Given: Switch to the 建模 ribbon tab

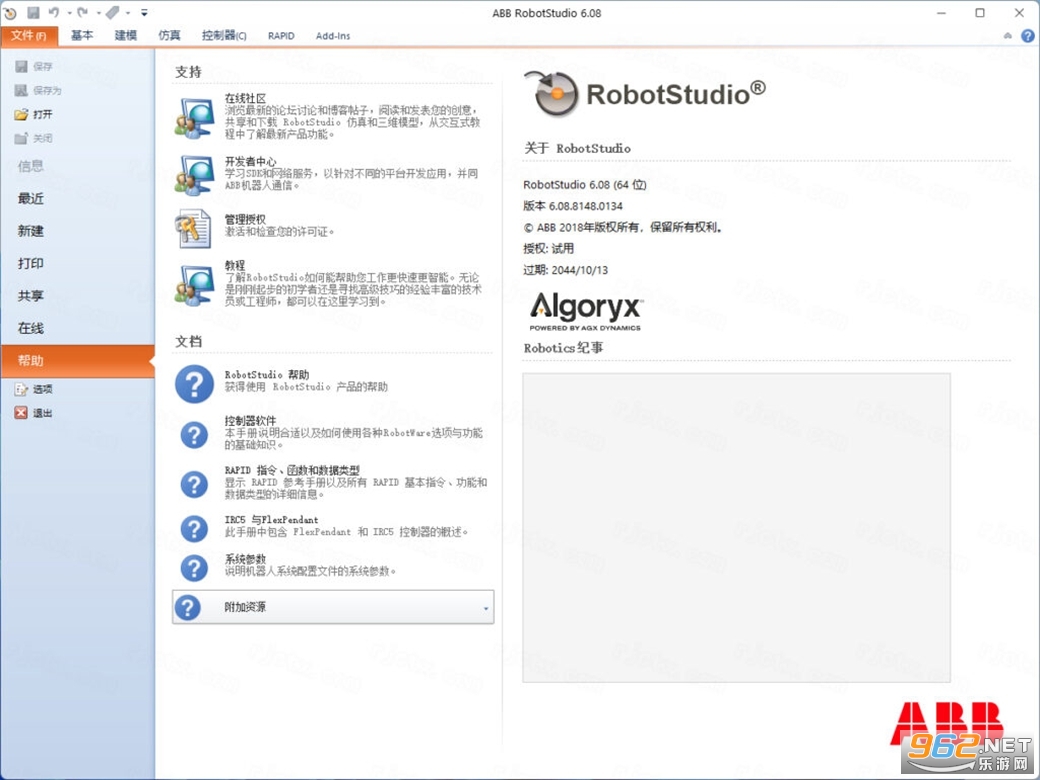Looking at the screenshot, I should [x=126, y=36].
